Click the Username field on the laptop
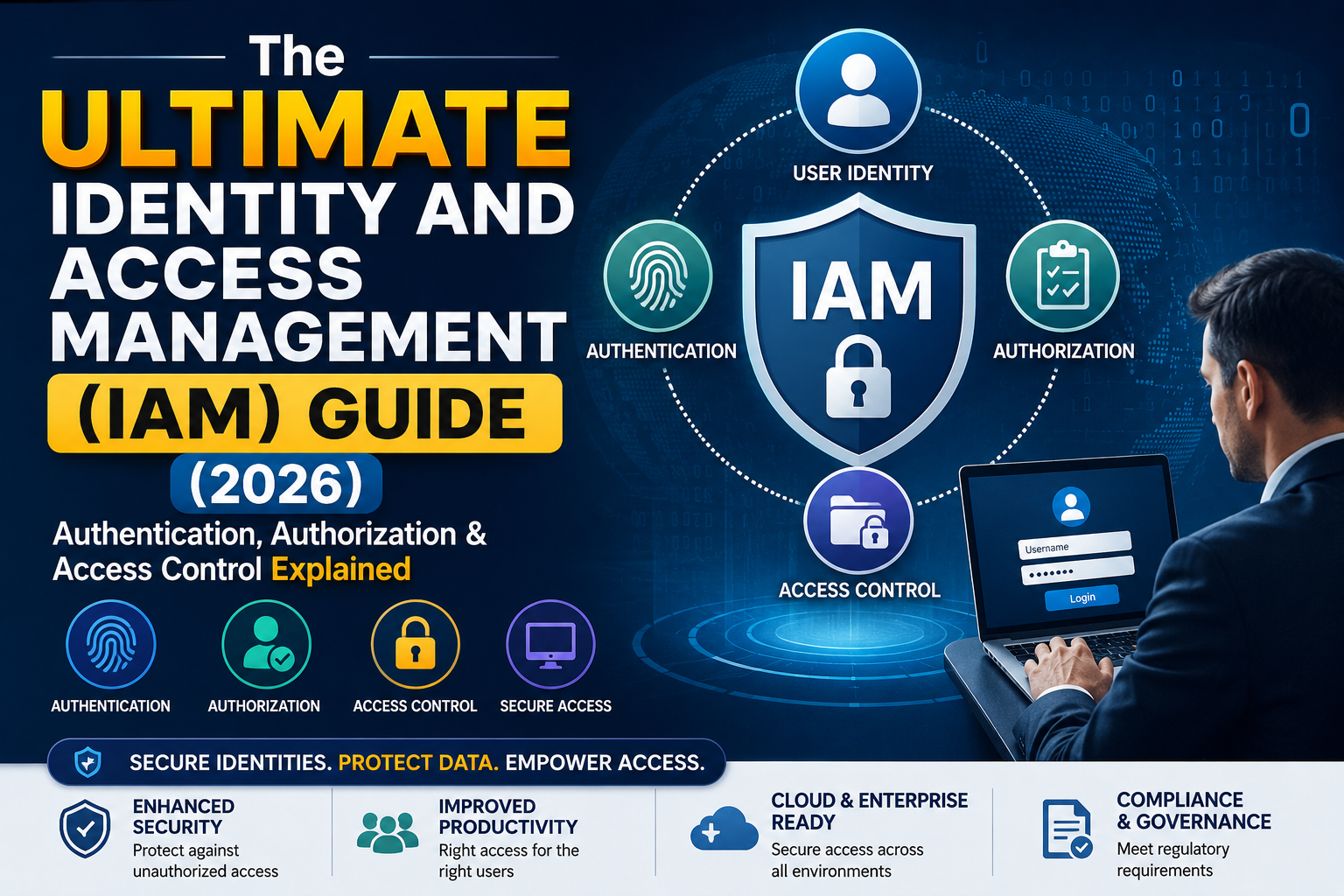Viewport: 1344px width, 896px height. pos(1075,544)
